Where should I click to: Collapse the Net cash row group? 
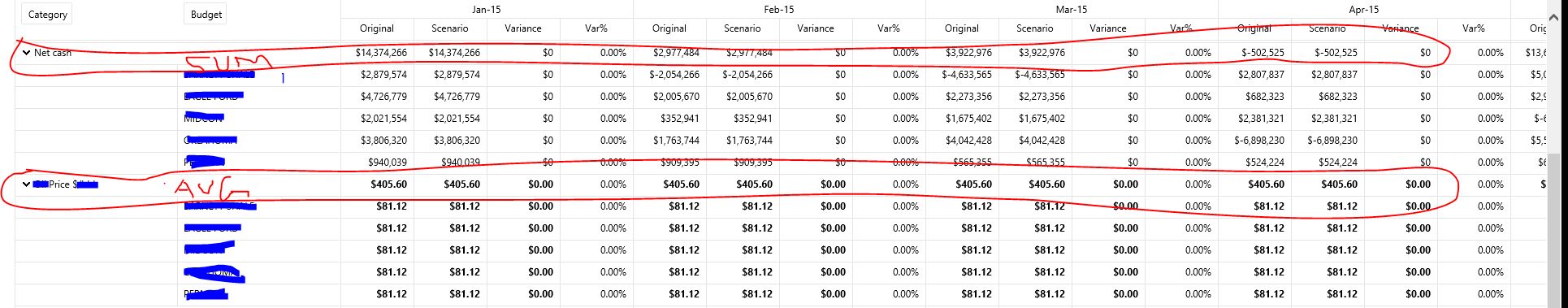[x=26, y=53]
